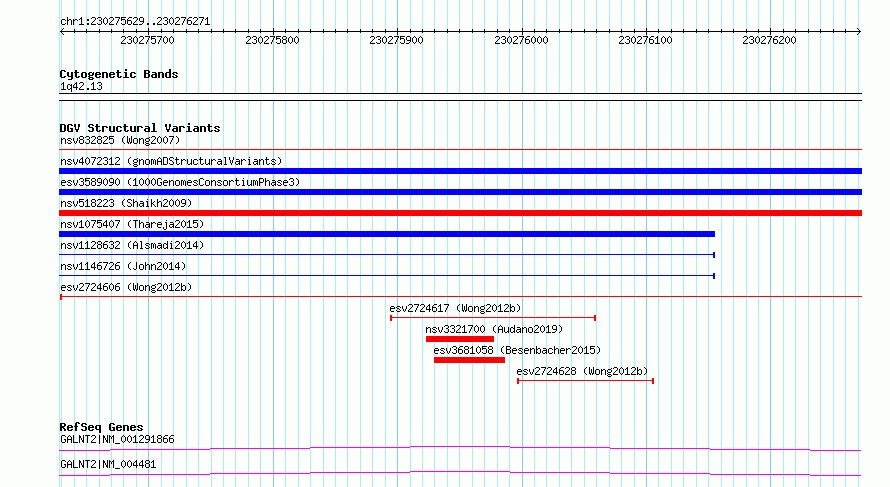
Task: Open the nsv4072312 (gnomADStructuralVariants) label
Action: [x=171, y=161]
